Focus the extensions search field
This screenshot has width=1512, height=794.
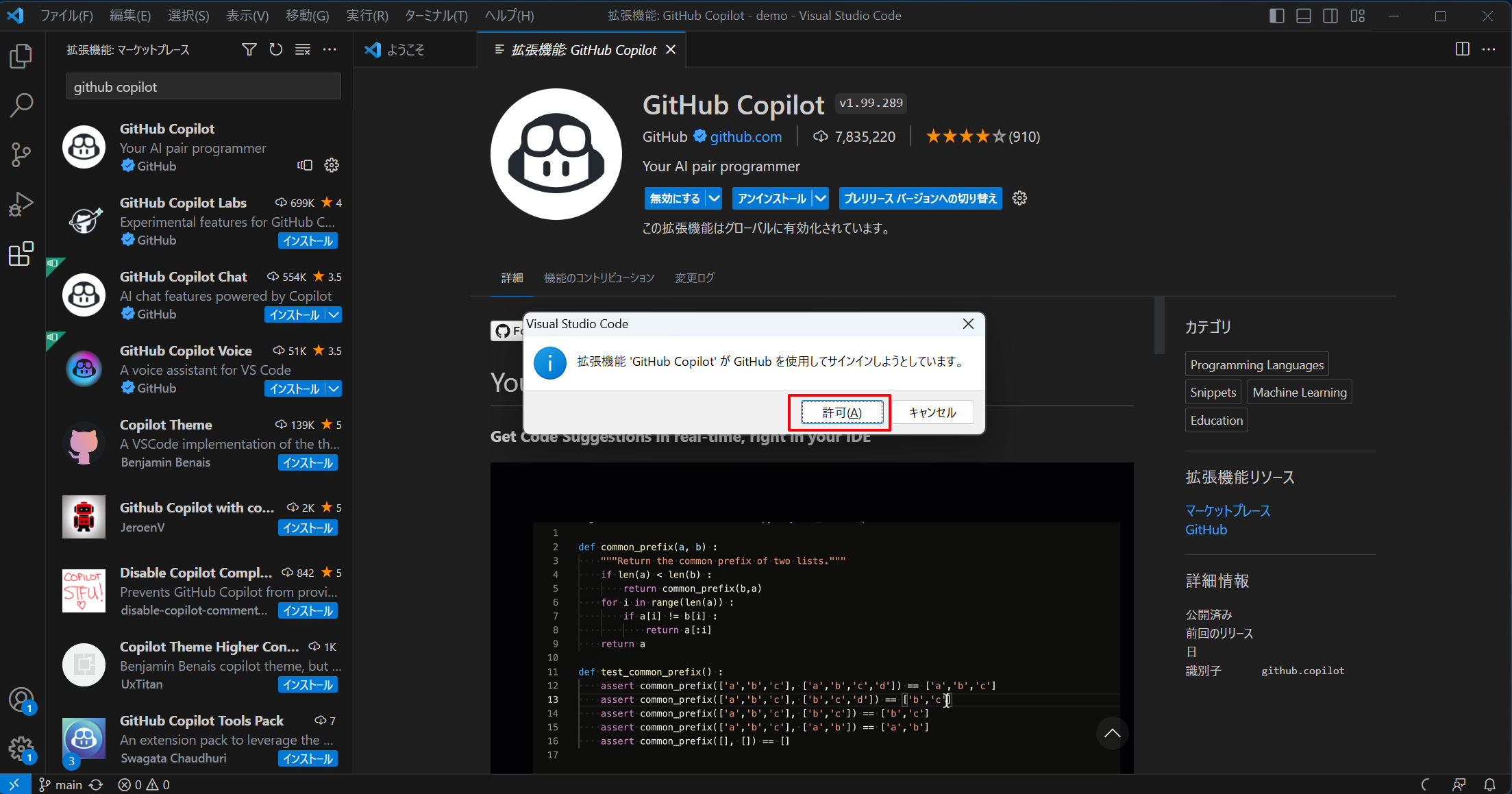tap(203, 87)
